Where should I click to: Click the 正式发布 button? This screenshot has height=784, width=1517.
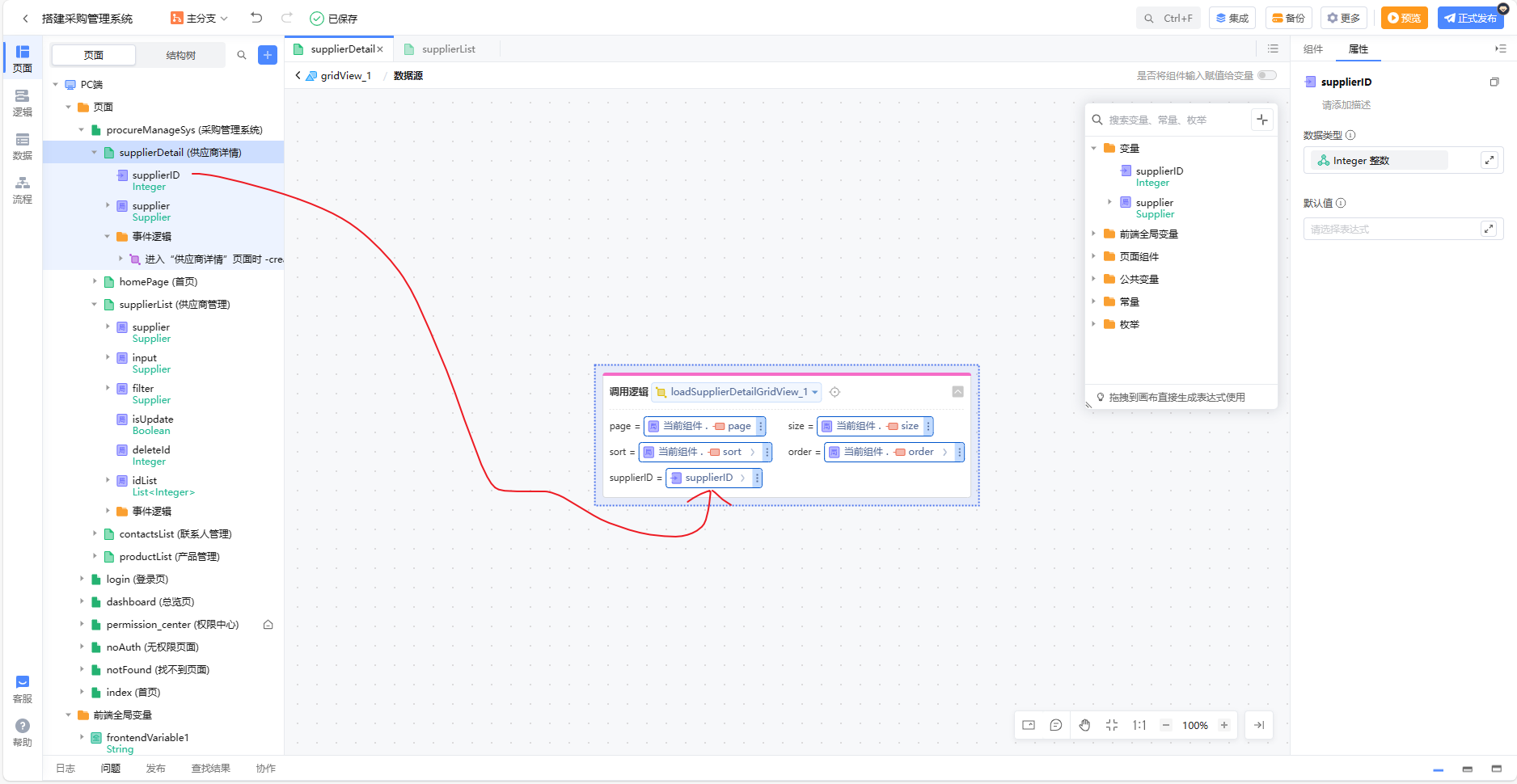click(1470, 18)
